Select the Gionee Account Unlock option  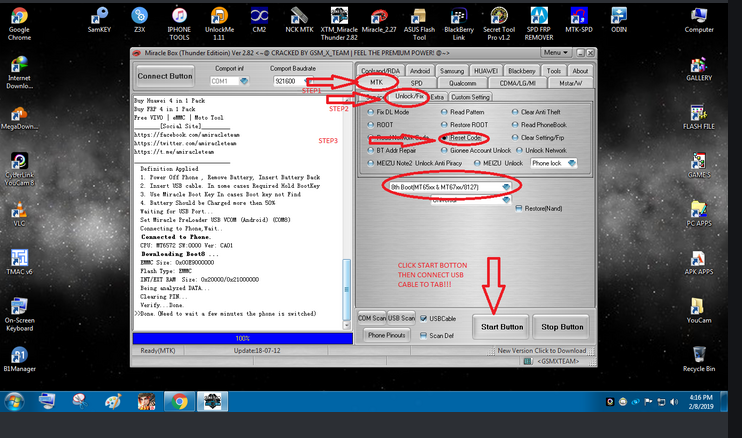(444, 150)
